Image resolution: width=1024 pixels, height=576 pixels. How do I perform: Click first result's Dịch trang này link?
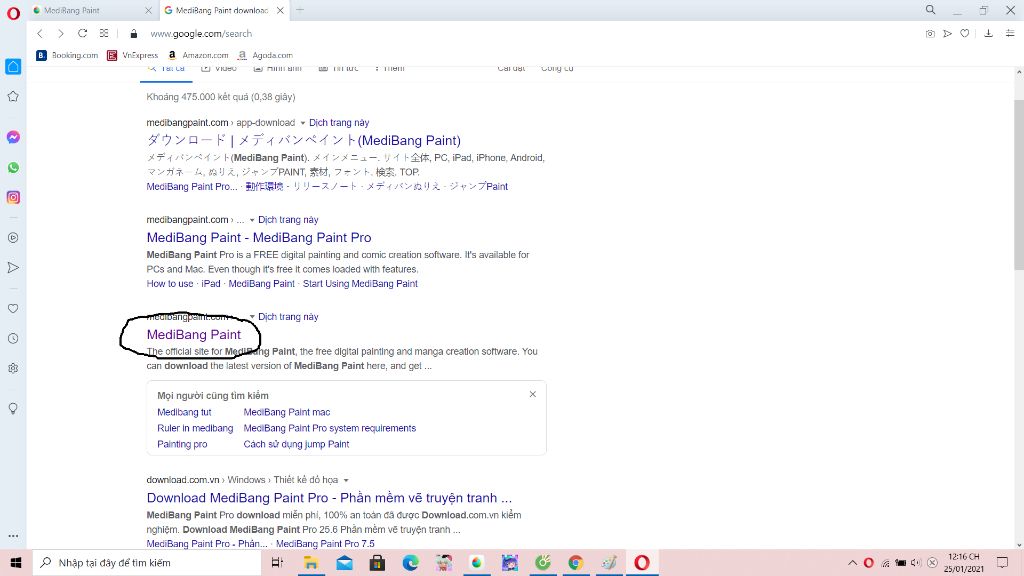pos(339,123)
